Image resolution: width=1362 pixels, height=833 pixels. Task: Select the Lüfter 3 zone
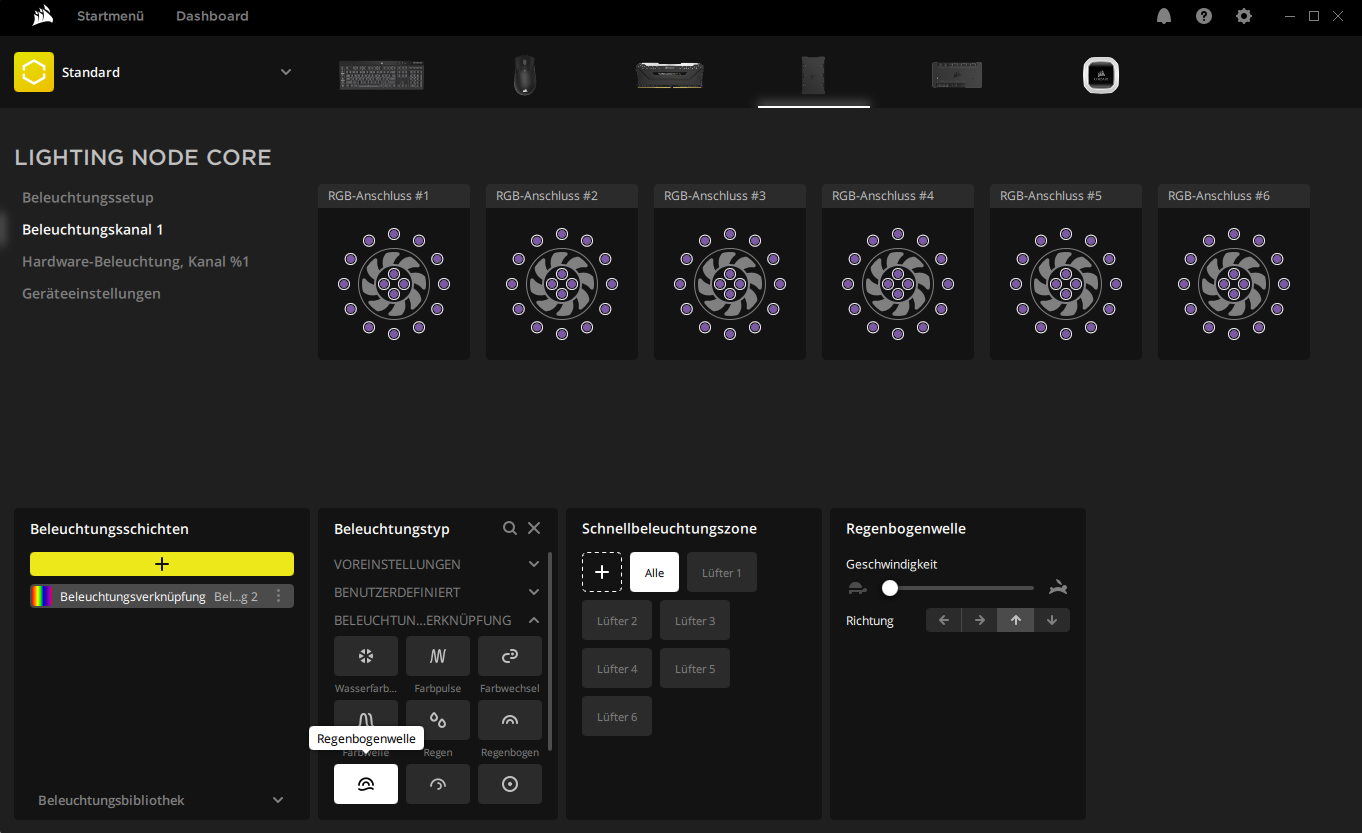(695, 620)
